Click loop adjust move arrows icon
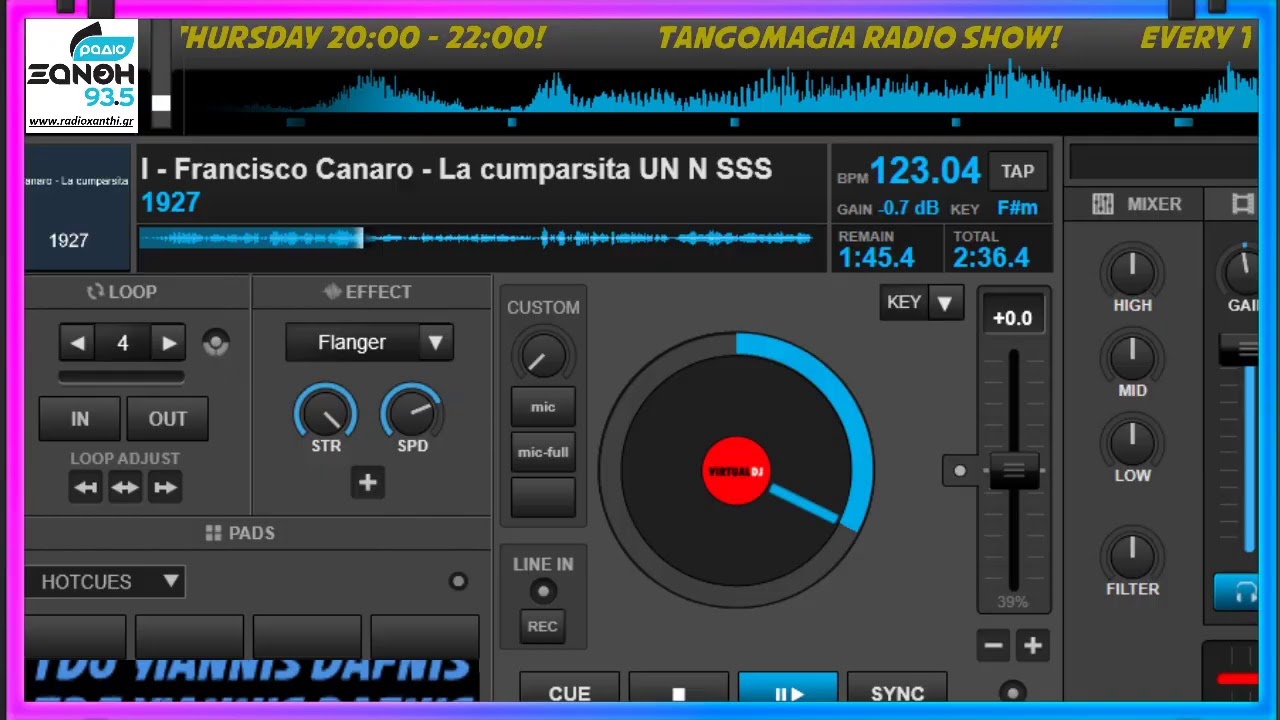 [x=125, y=488]
